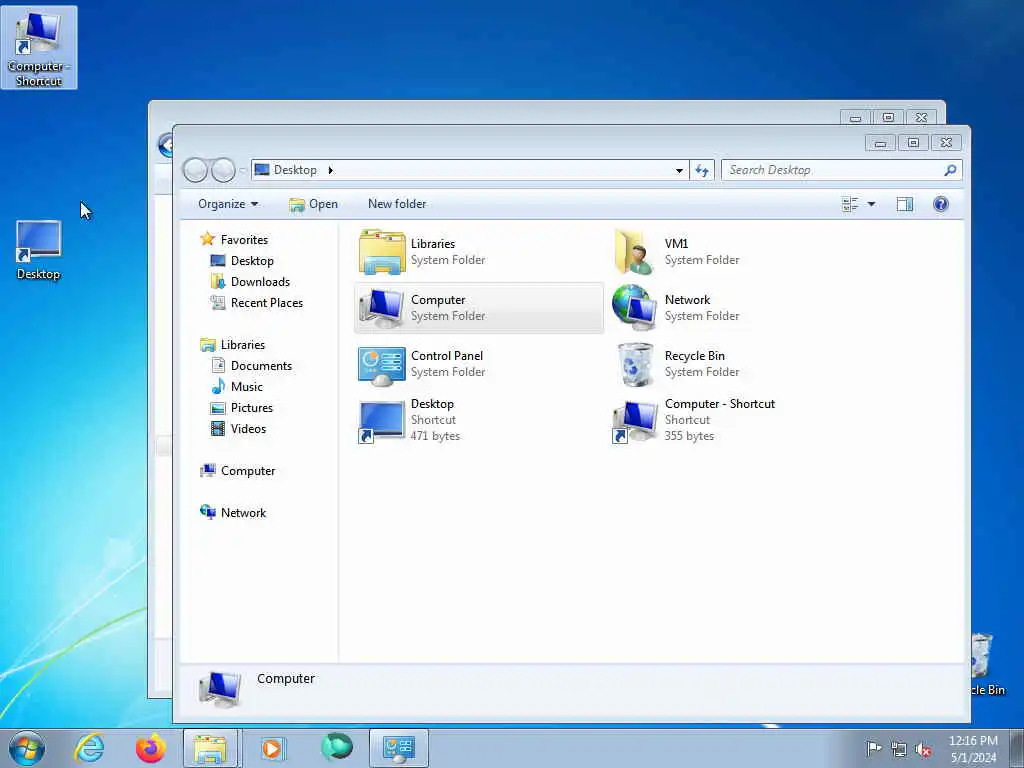Viewport: 1024px width, 768px height.
Task: Select the Computer system folder icon in file list
Action: pos(382,308)
